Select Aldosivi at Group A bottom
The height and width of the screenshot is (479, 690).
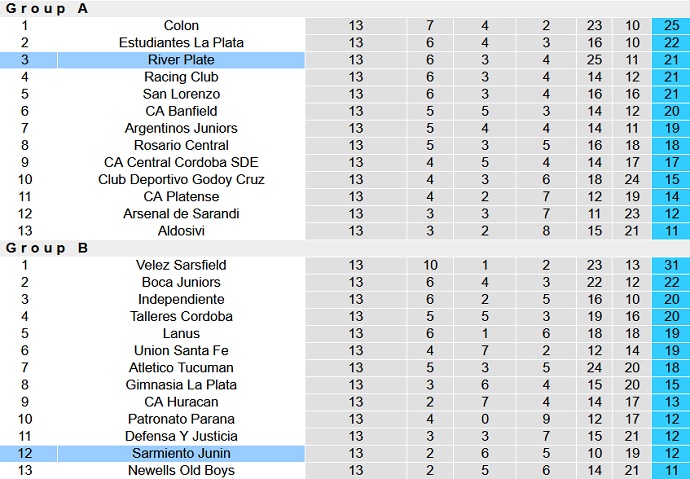[181, 231]
